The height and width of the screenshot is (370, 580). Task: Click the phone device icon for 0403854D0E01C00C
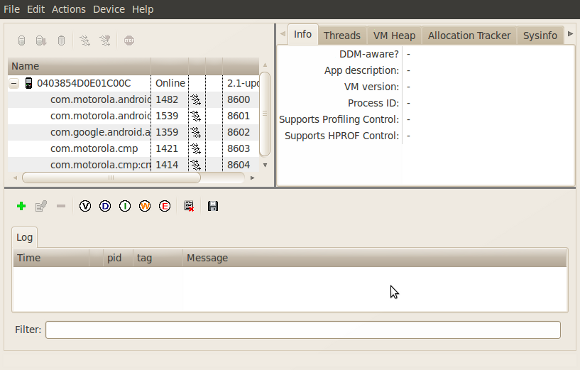pyautogui.click(x=28, y=83)
